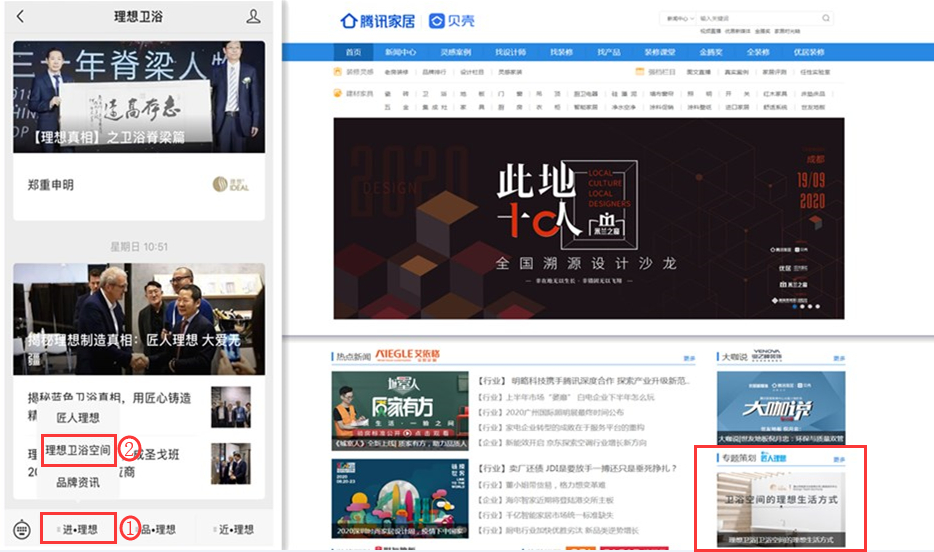Click the VENOVA sponsor logo by 大咖说

coord(767,355)
